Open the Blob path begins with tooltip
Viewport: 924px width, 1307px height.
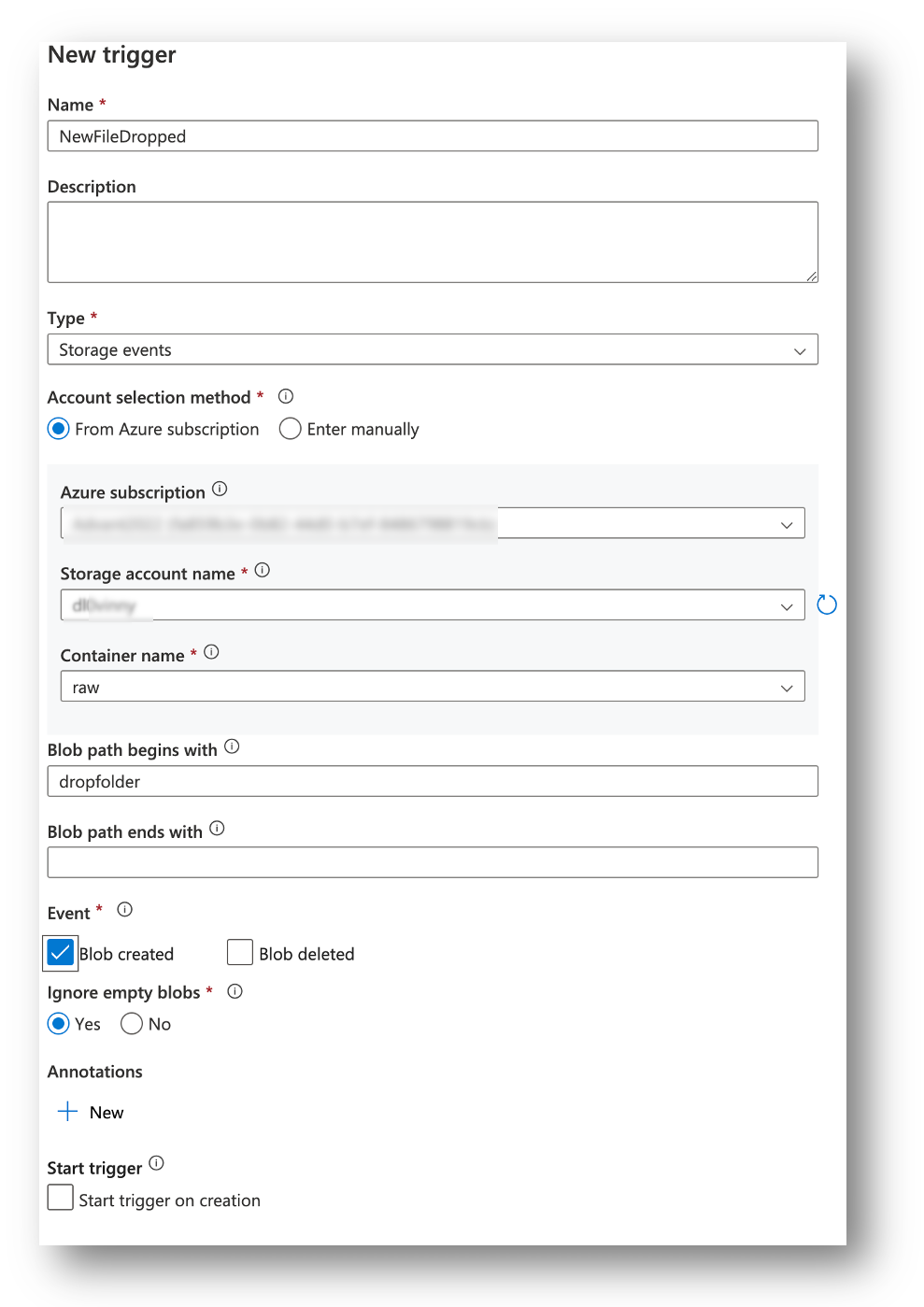click(231, 747)
